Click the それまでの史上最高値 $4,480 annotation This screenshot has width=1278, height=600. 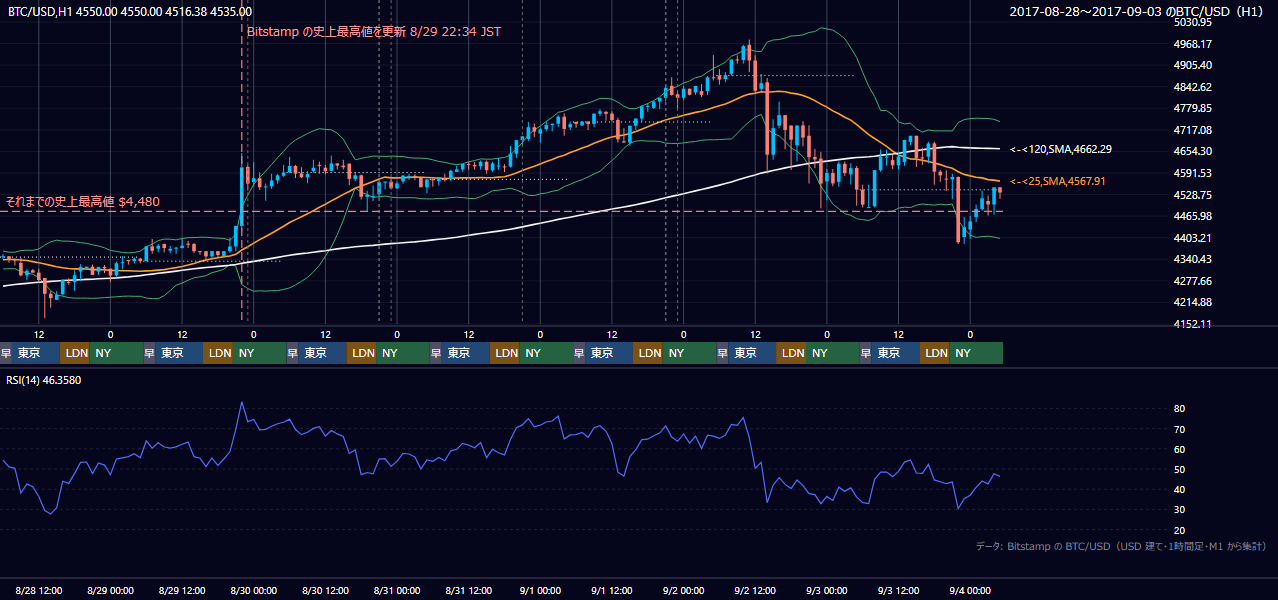coord(83,202)
